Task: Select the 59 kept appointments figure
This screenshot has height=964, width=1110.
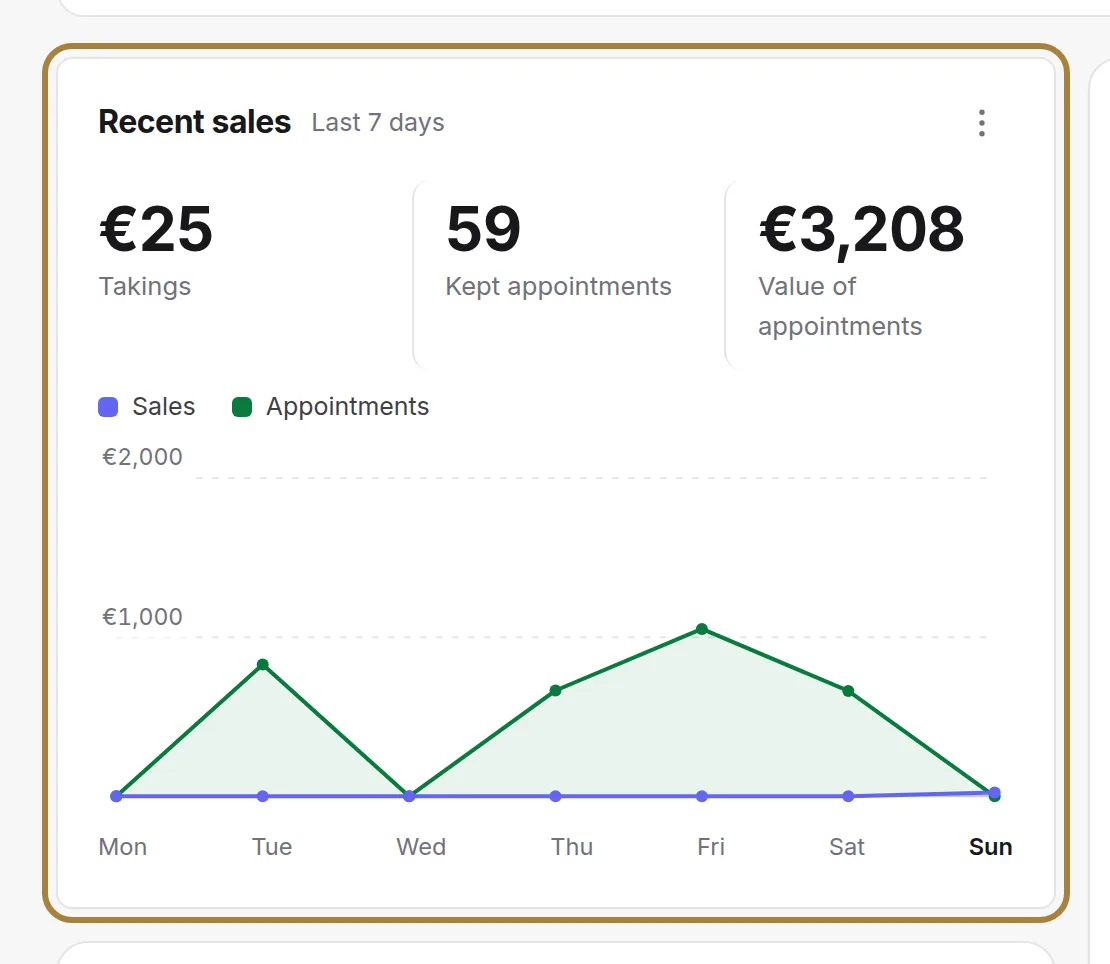Action: point(484,229)
